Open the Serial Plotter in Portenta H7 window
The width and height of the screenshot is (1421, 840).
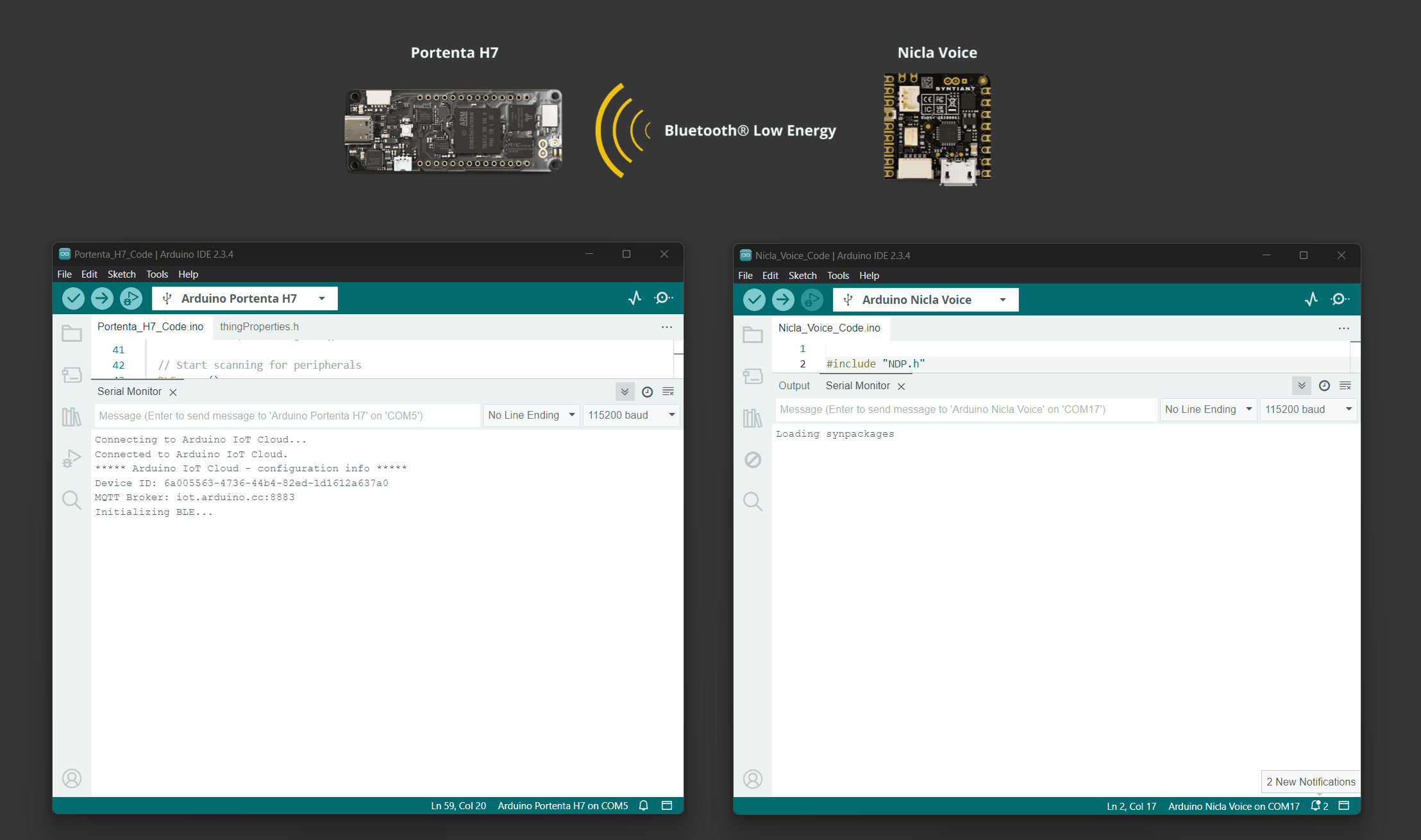pos(634,298)
